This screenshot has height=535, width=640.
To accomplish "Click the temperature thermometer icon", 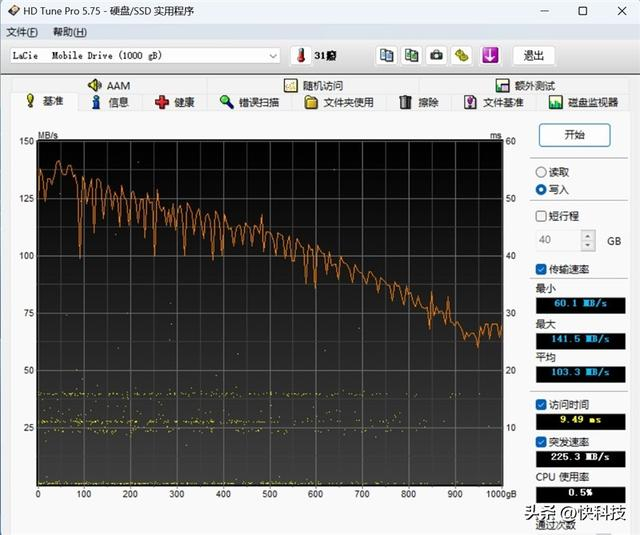I will (x=300, y=56).
